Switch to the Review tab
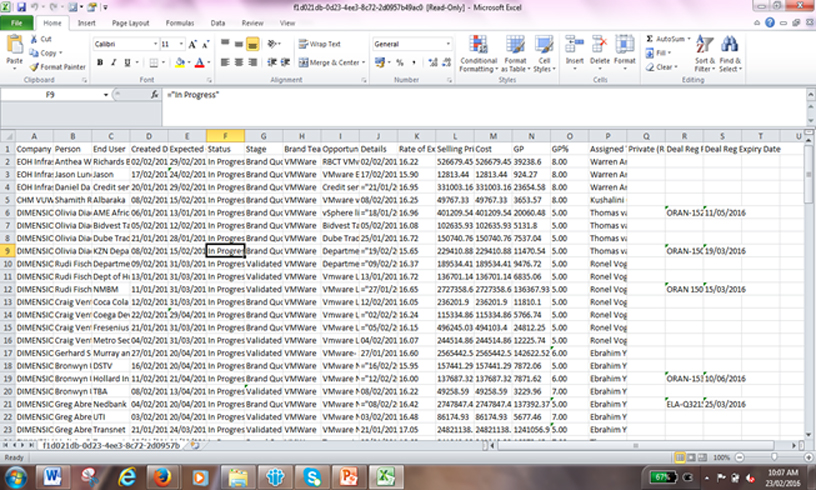Viewport: 816px width, 490px height. (252, 23)
